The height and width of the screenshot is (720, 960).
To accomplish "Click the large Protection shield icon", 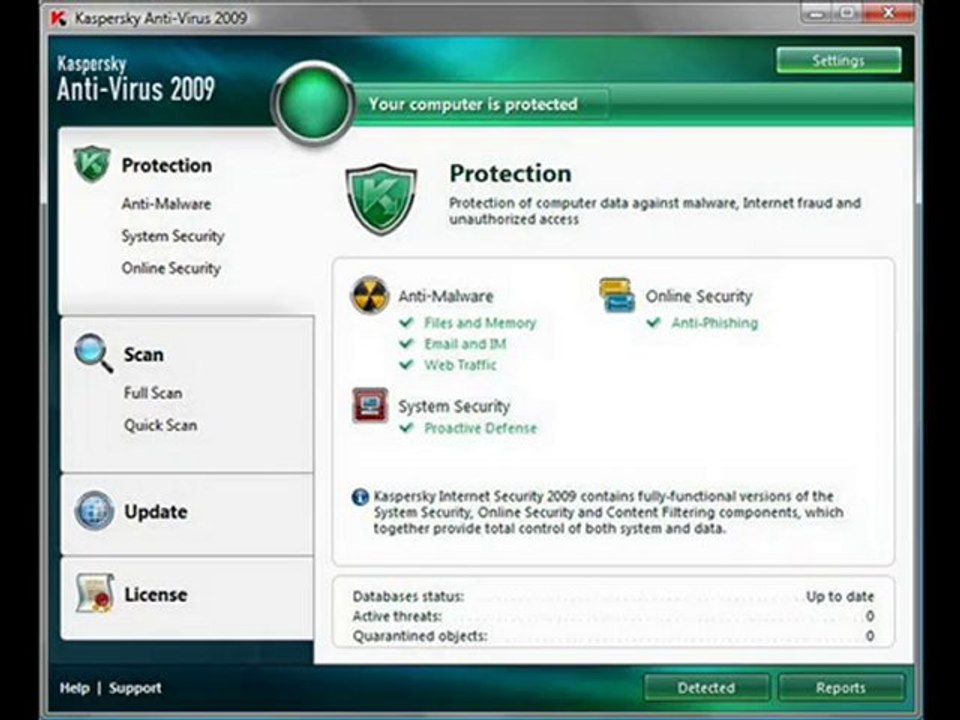I will tap(381, 199).
